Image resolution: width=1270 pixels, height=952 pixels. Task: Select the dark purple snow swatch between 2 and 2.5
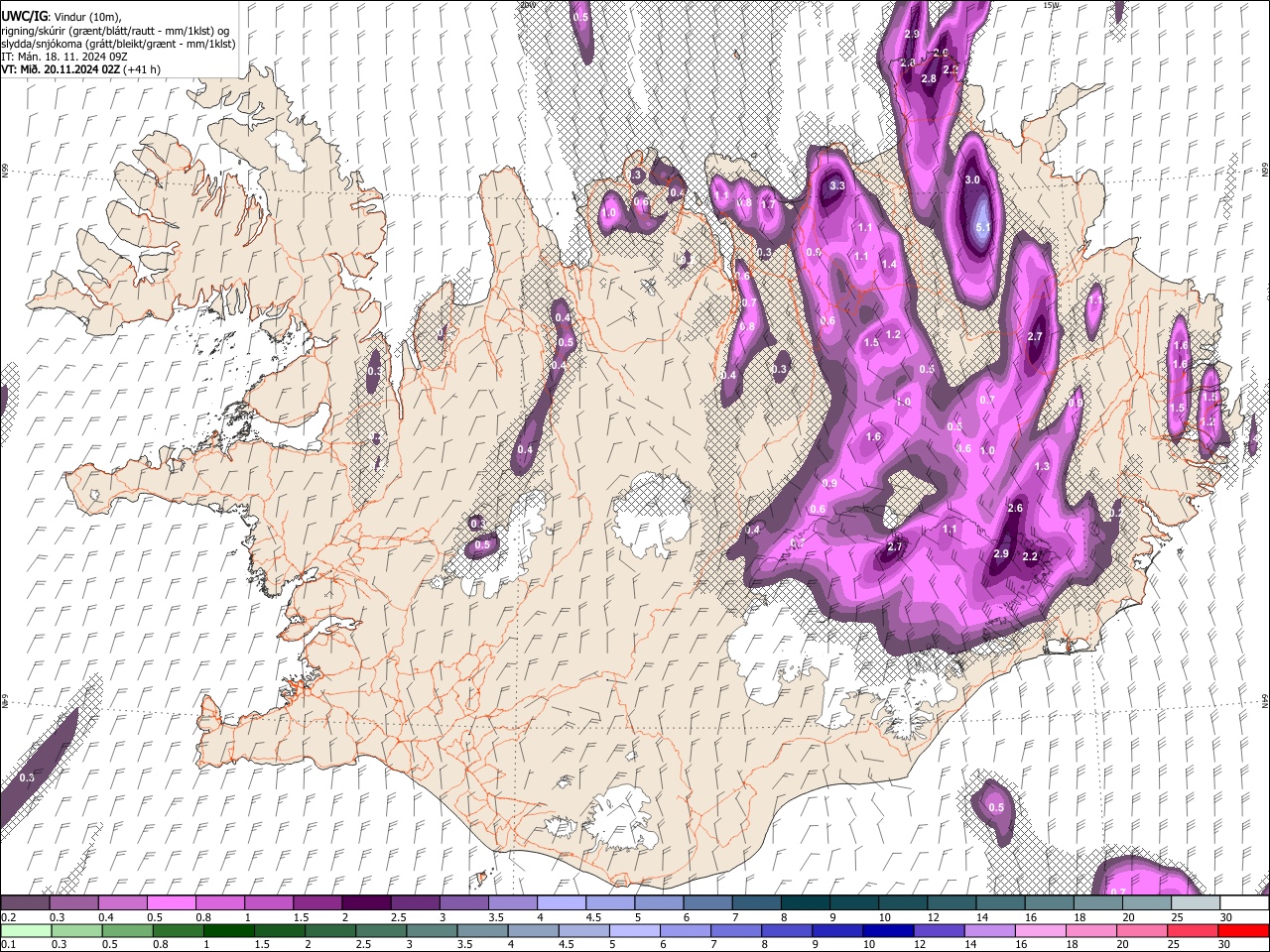366,903
